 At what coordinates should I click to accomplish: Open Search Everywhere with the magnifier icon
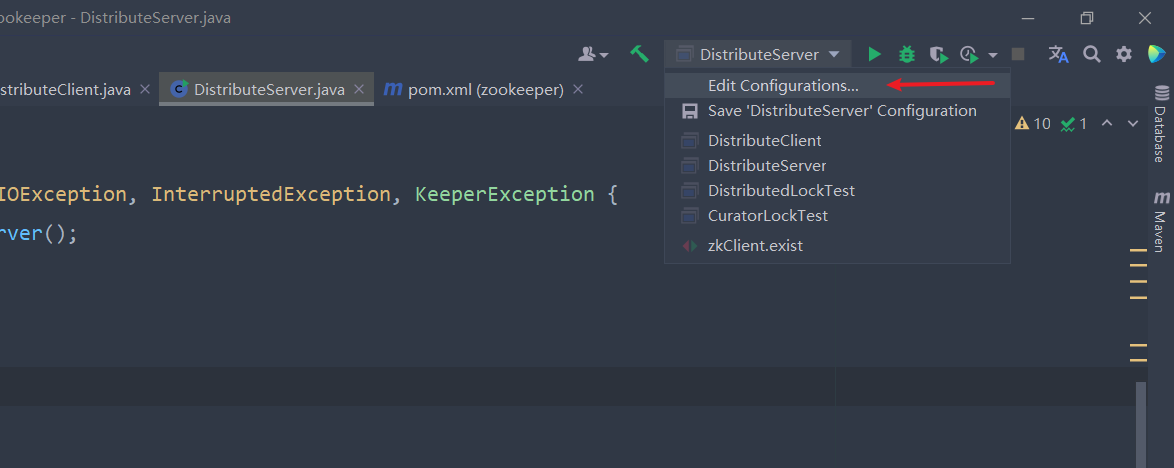pyautogui.click(x=1092, y=55)
